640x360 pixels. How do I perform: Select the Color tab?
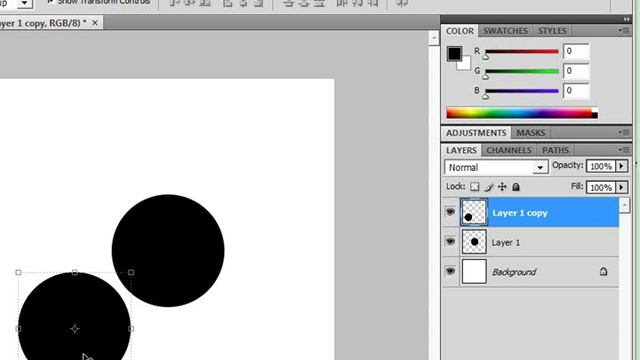point(460,31)
